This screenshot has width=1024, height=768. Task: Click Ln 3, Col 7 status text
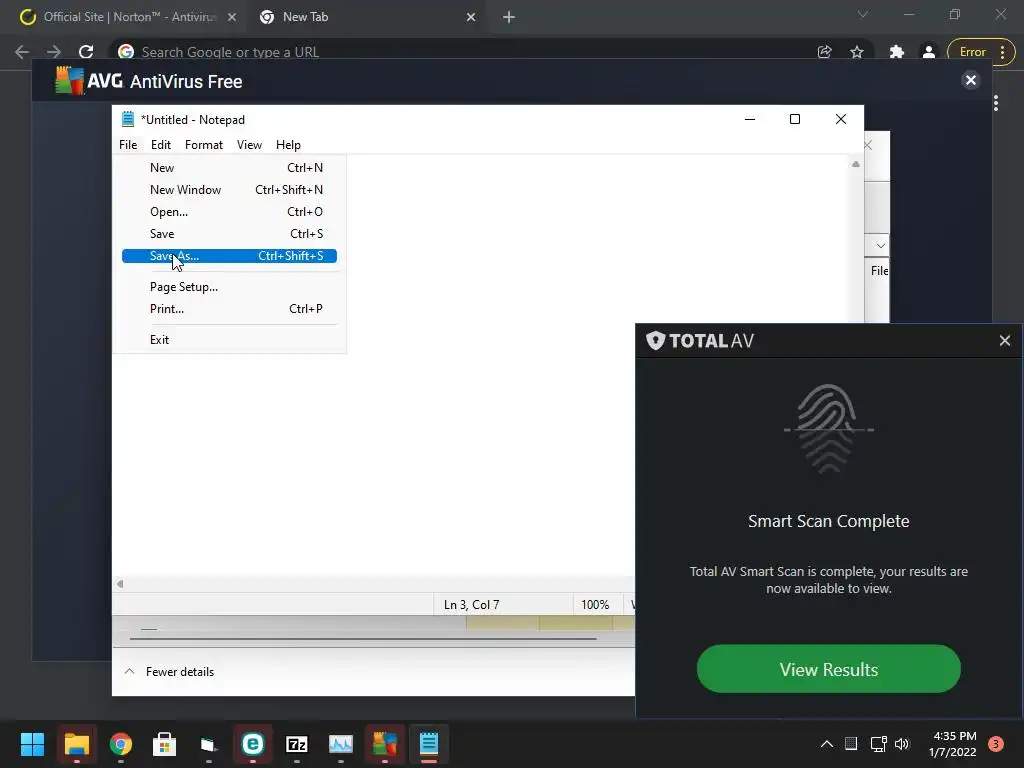(x=472, y=605)
